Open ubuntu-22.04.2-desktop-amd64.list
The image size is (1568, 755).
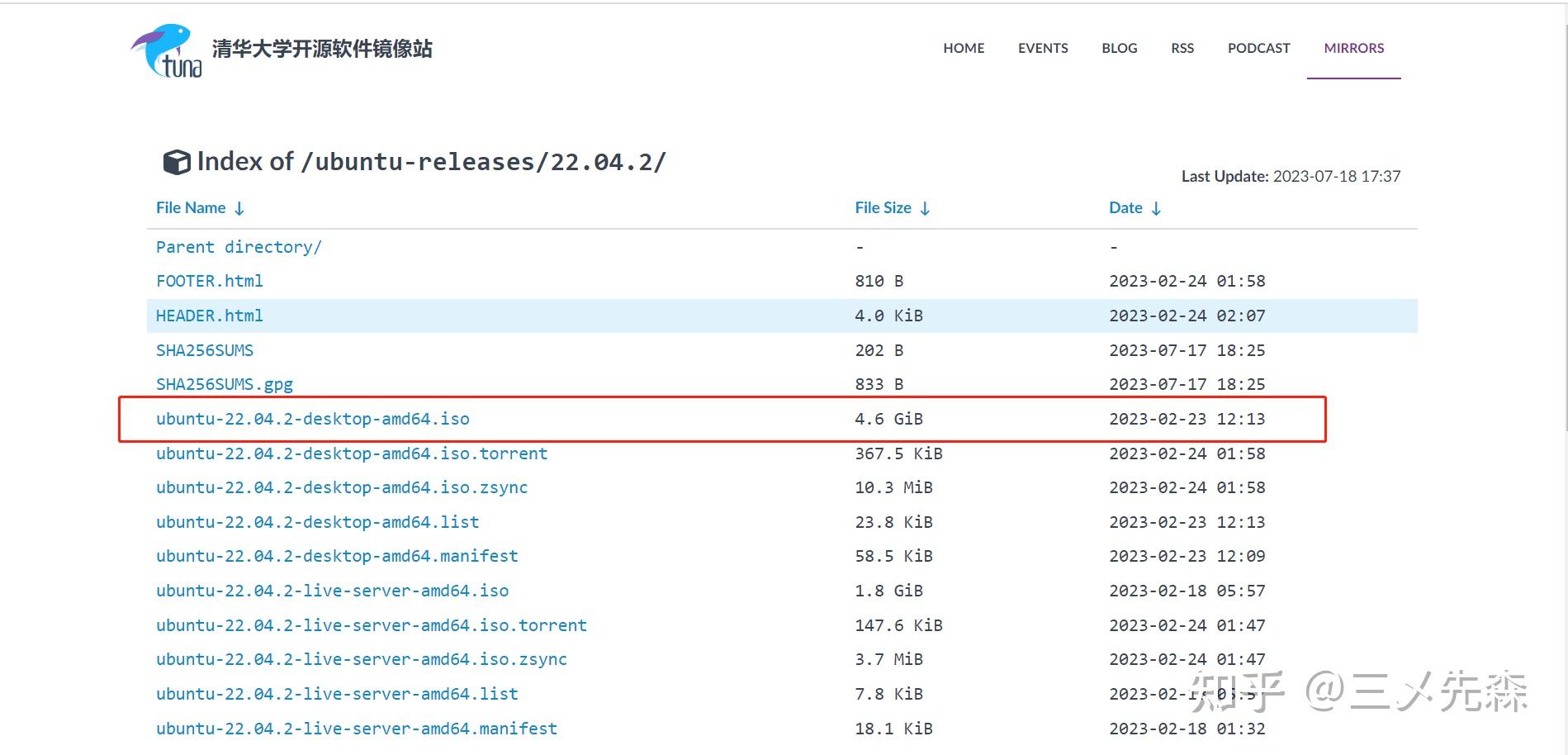click(x=318, y=522)
